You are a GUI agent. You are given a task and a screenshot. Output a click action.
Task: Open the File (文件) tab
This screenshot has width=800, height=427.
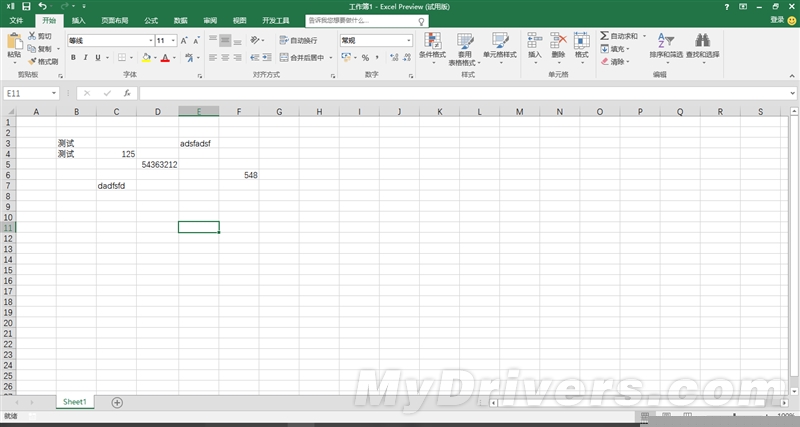click(16, 20)
